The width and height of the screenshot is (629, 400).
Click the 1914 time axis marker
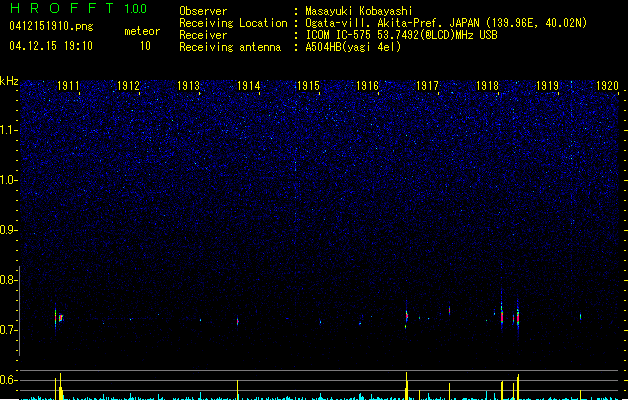tap(248, 86)
